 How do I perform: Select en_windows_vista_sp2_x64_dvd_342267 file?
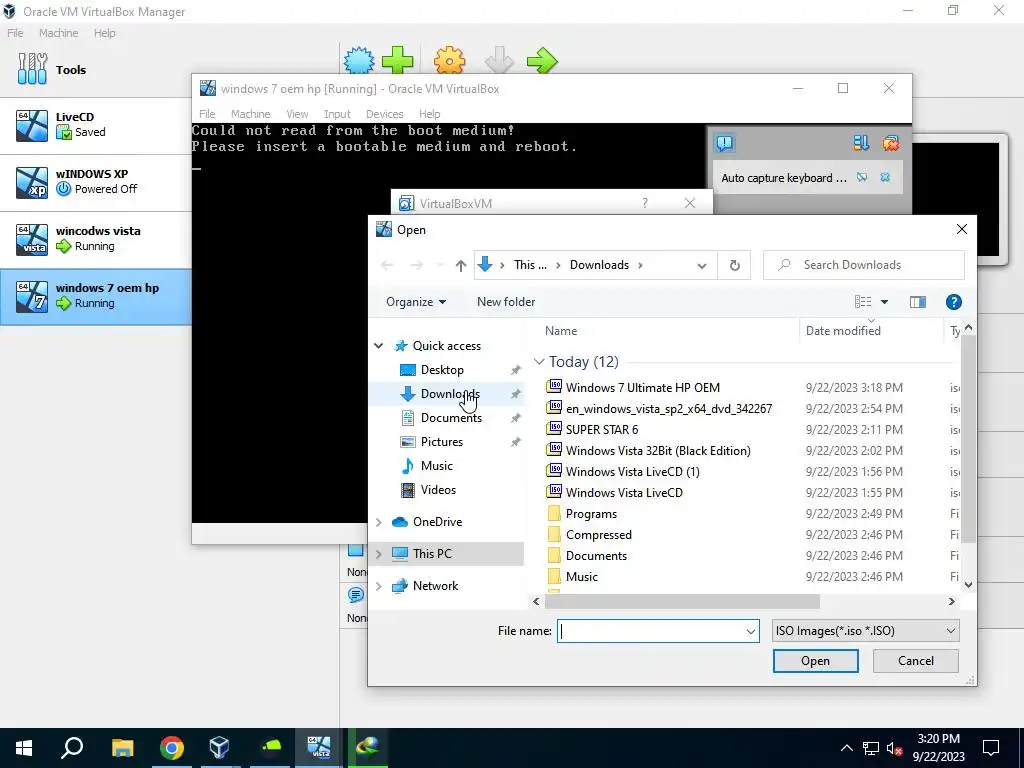coord(669,408)
